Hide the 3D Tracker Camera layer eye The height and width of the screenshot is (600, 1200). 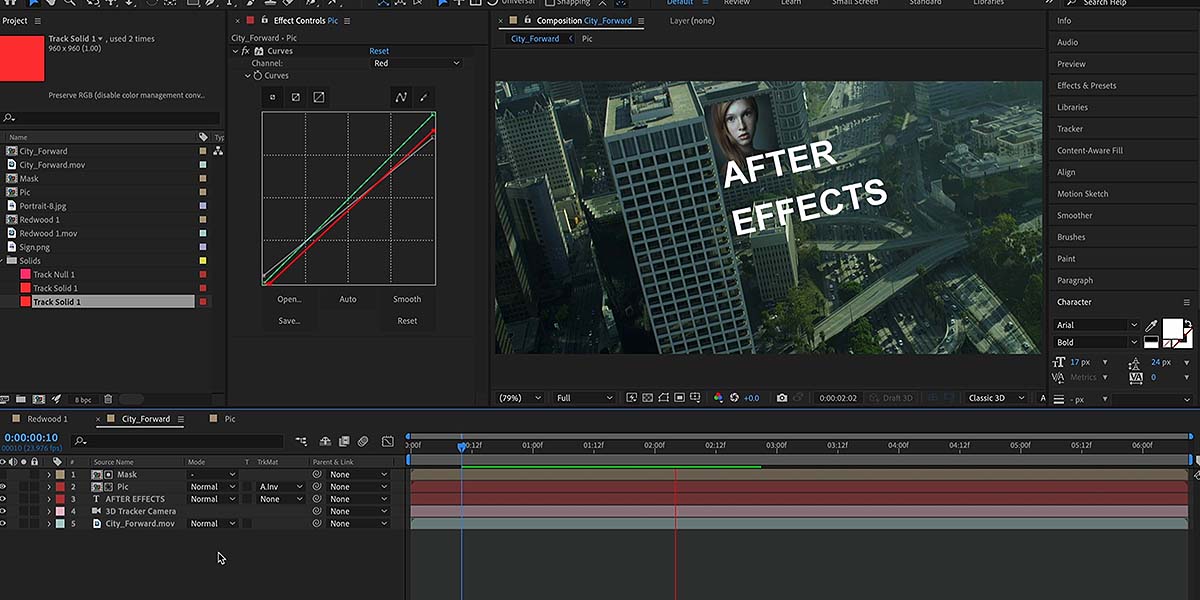4,511
